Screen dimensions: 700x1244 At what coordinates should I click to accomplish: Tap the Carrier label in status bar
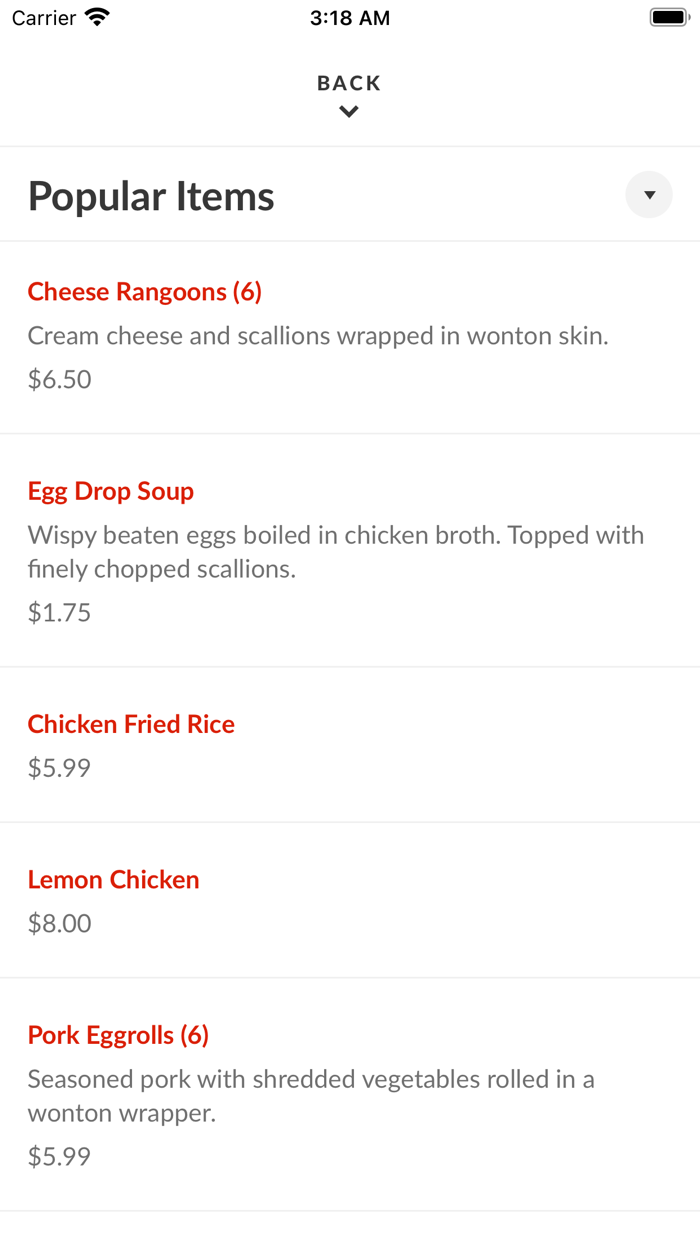tap(44, 18)
